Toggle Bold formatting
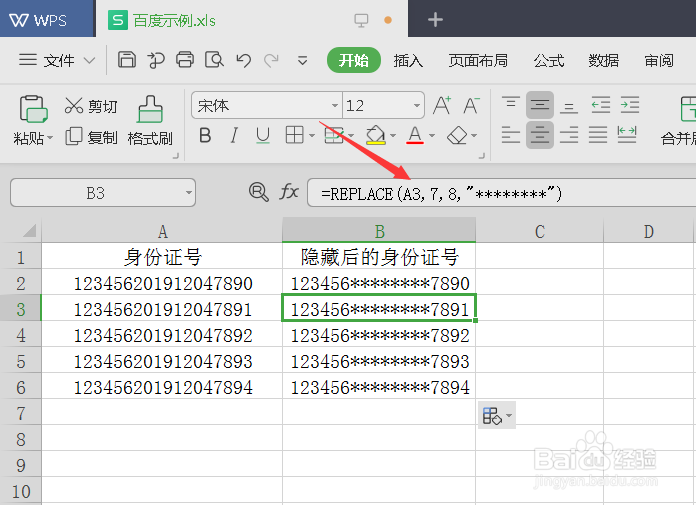This screenshot has height=505, width=696. tap(205, 135)
